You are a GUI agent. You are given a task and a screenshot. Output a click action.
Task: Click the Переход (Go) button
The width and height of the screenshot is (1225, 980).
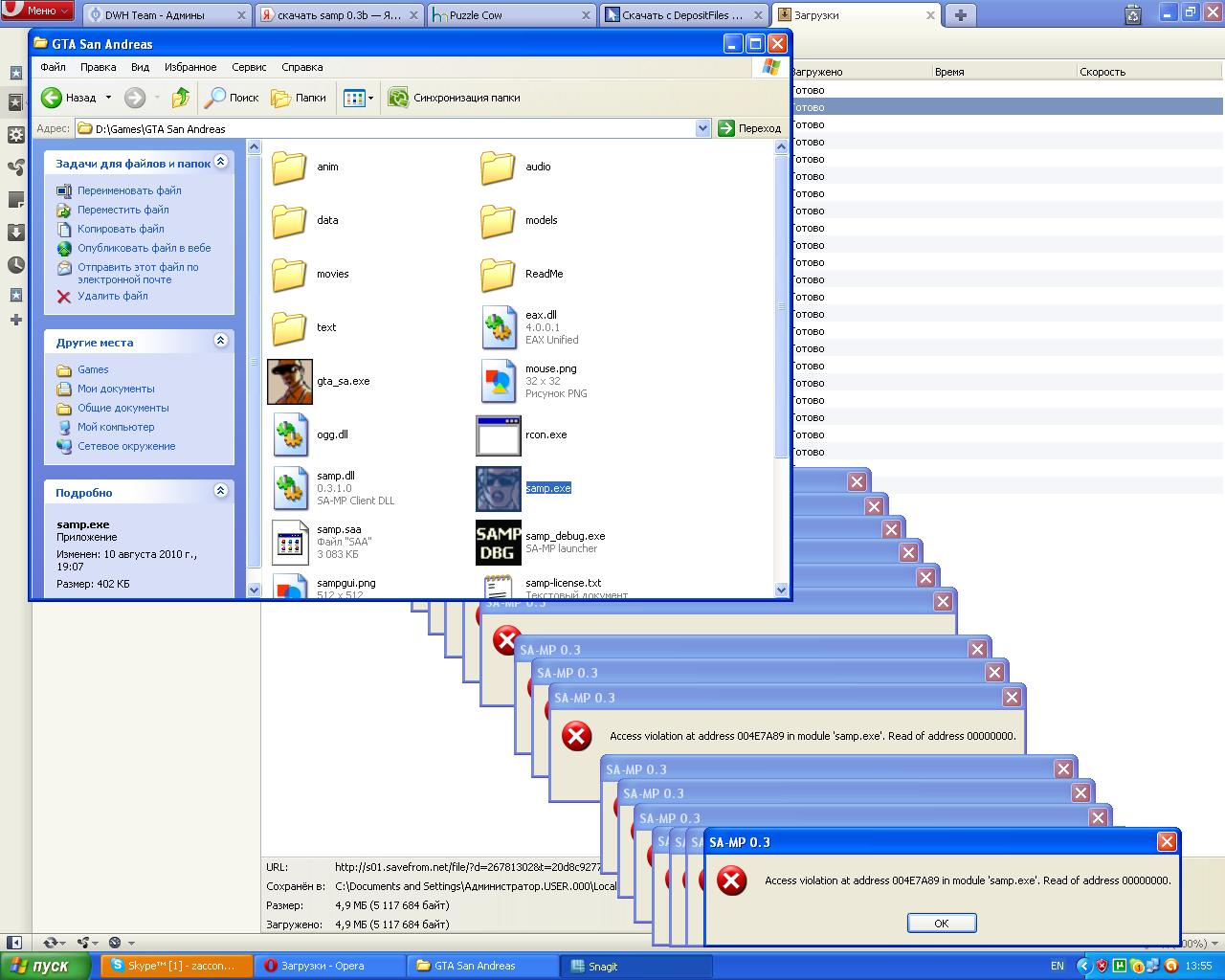pyautogui.click(x=750, y=128)
